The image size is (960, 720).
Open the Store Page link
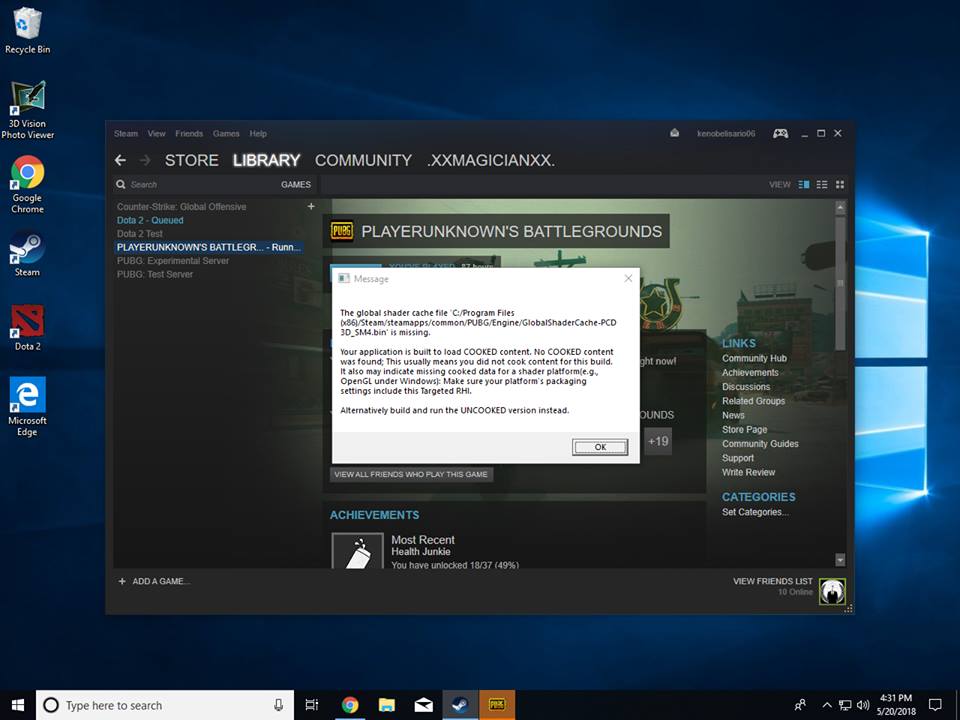tap(744, 430)
